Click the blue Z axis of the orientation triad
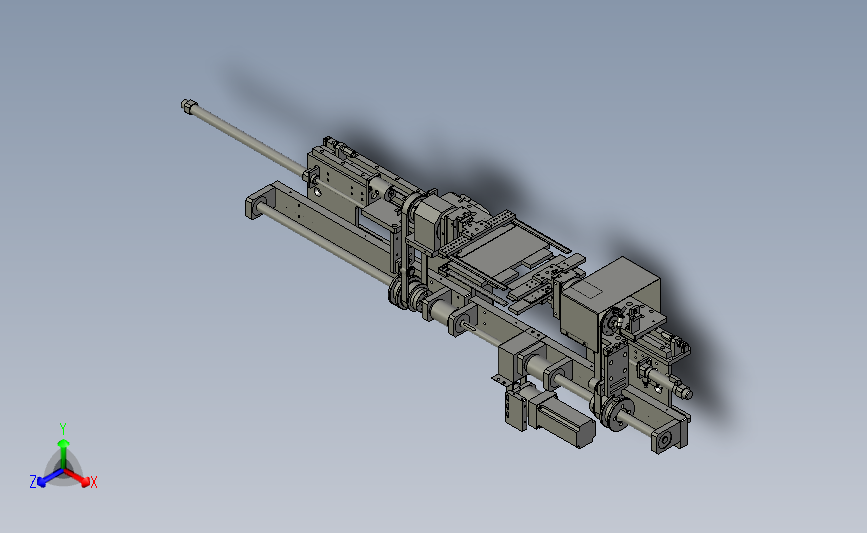 click(50, 478)
